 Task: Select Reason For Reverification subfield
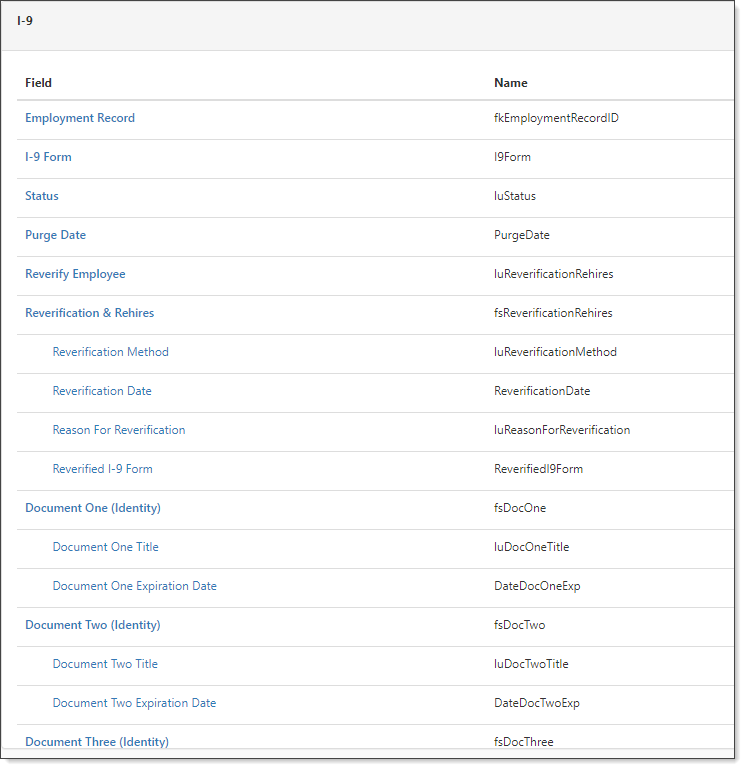tap(119, 430)
